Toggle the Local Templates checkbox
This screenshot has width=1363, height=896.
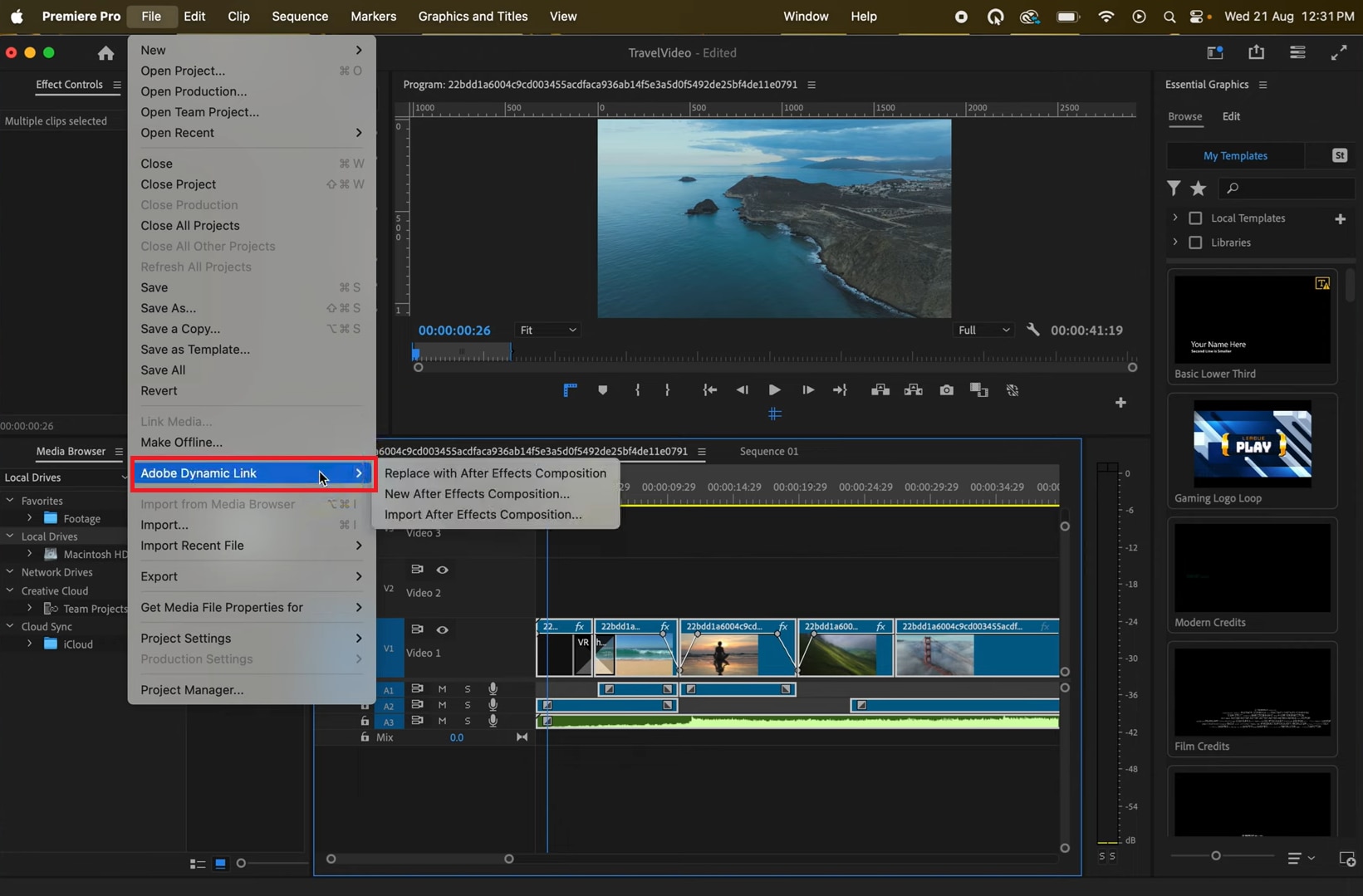pyautogui.click(x=1195, y=218)
